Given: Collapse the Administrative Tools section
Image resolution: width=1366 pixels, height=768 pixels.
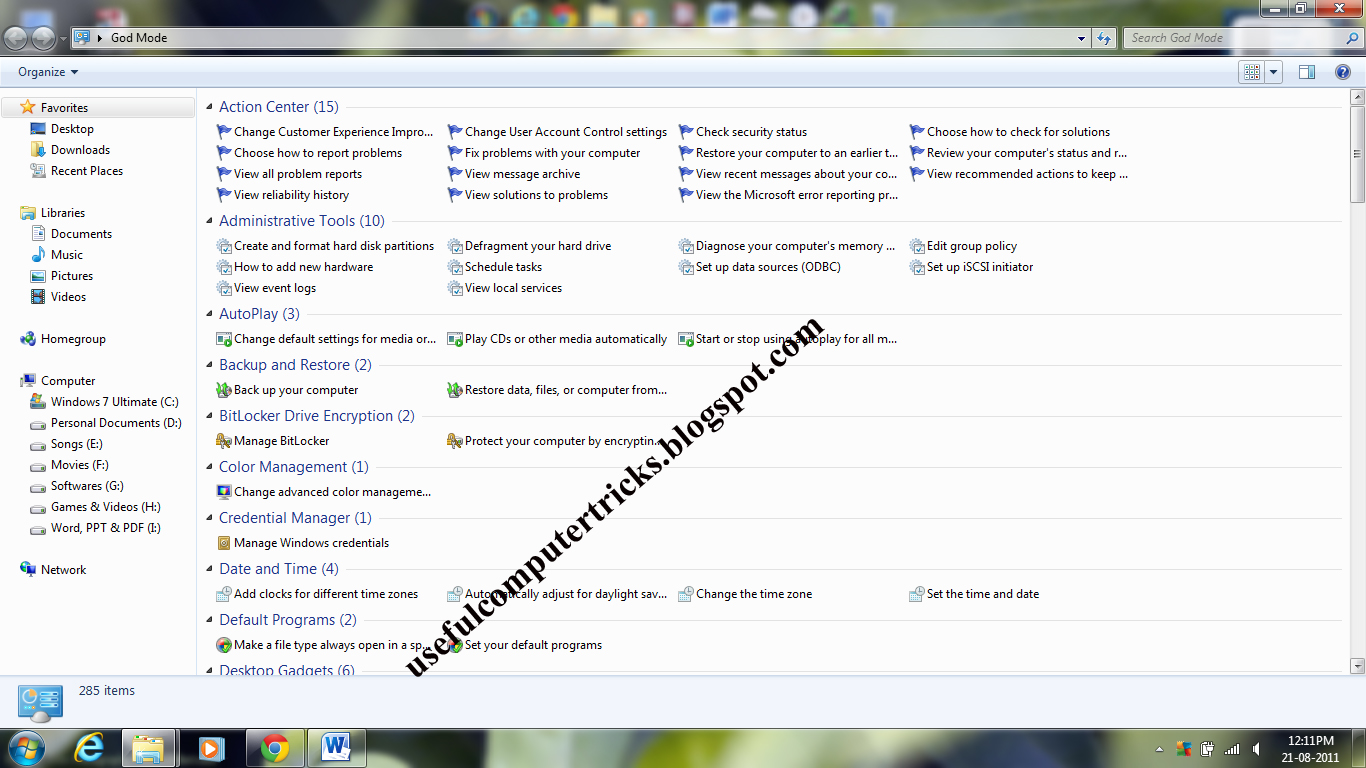Looking at the screenshot, I should coord(207,220).
